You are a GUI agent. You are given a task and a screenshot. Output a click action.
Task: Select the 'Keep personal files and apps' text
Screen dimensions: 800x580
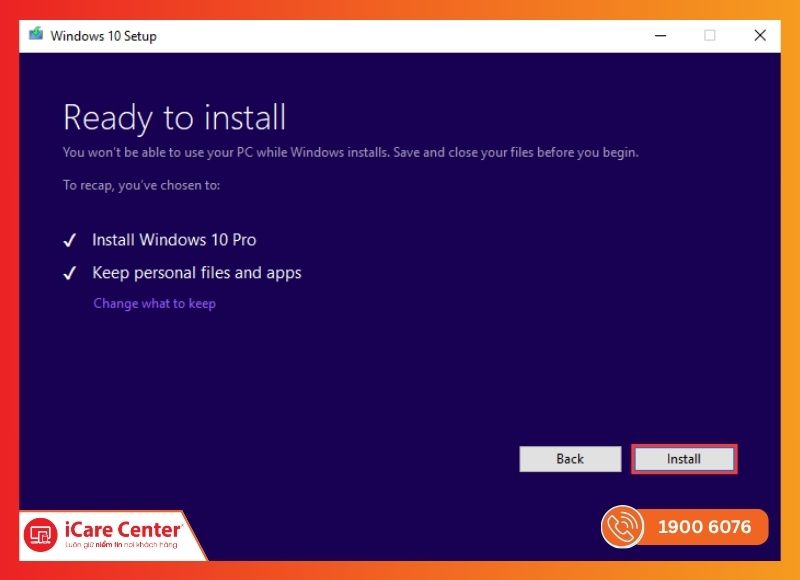tap(196, 273)
